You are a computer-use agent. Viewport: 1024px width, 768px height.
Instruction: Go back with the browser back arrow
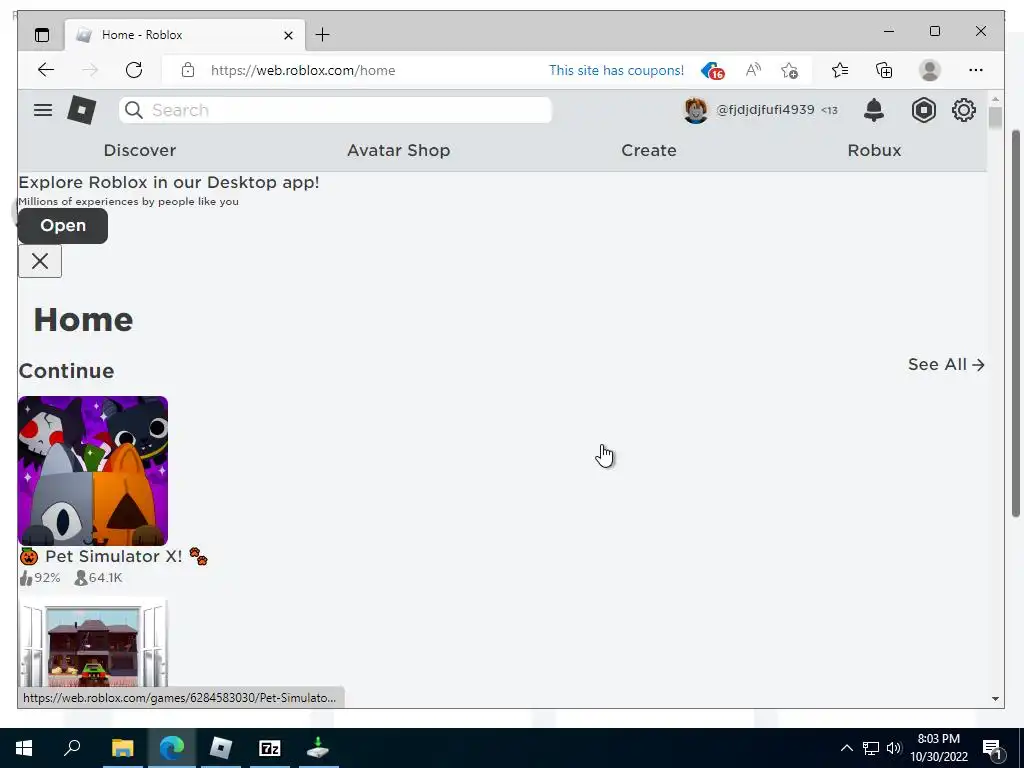(46, 70)
